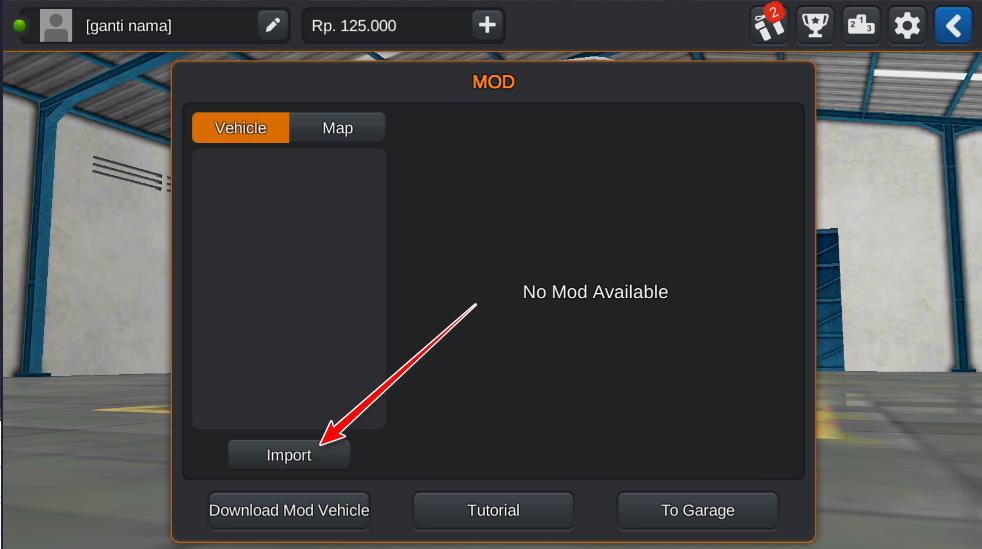Screen dimensions: 982x549
Task: Go back using the blue arrow
Action: point(953,26)
